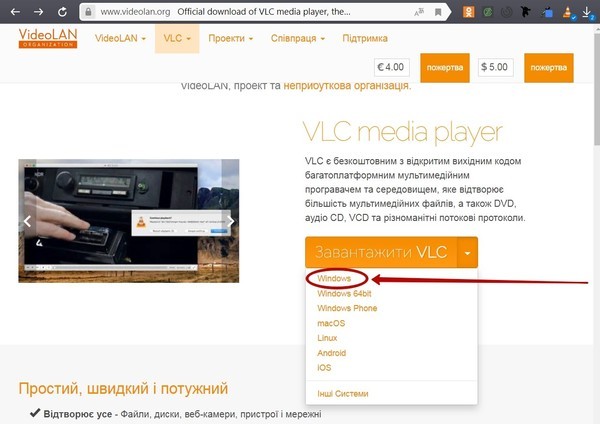
Task: Click the translate page icon
Action: (x=419, y=12)
